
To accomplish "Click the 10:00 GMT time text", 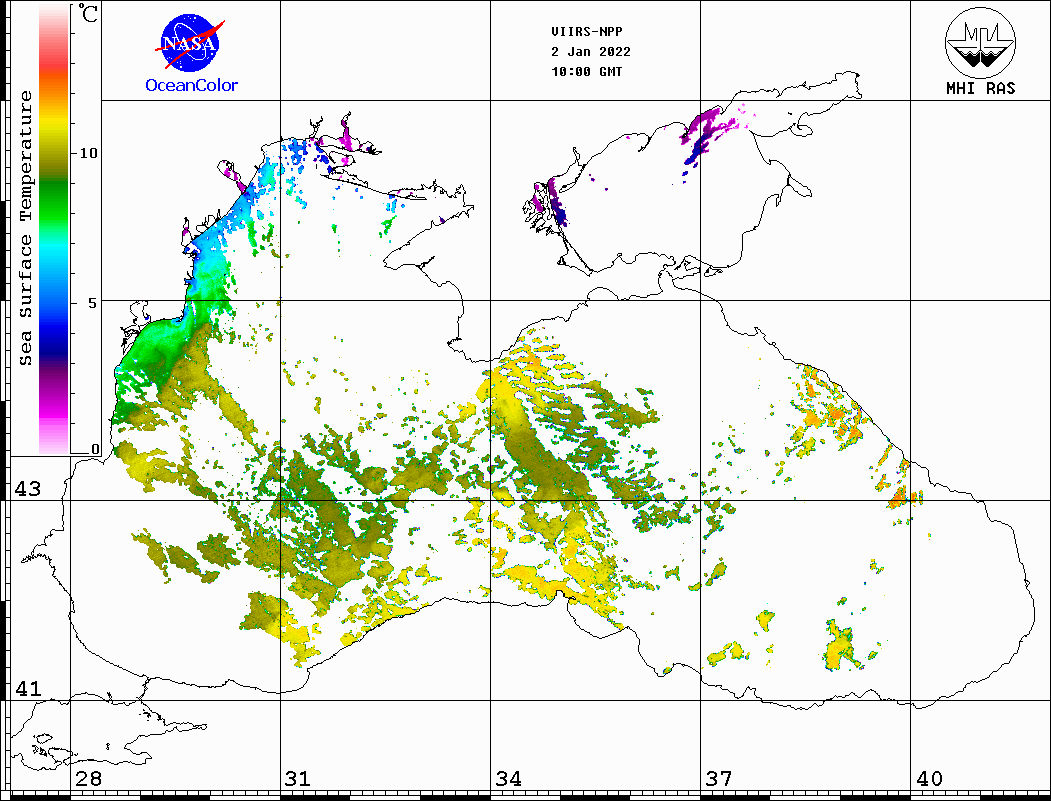I will tap(586, 72).
